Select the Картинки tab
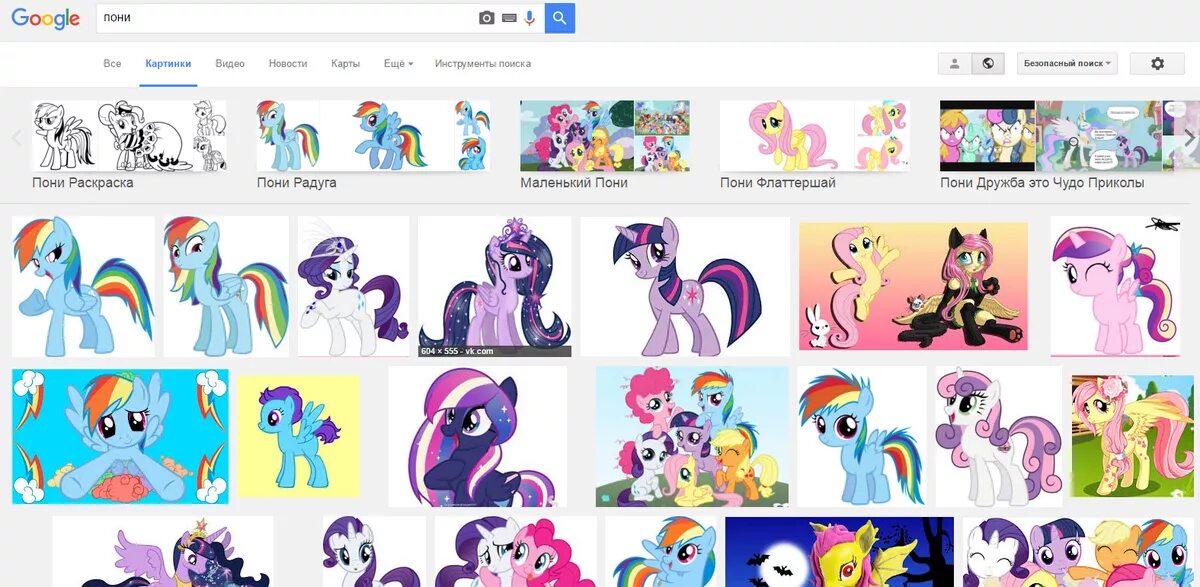1200x587 pixels. click(168, 64)
